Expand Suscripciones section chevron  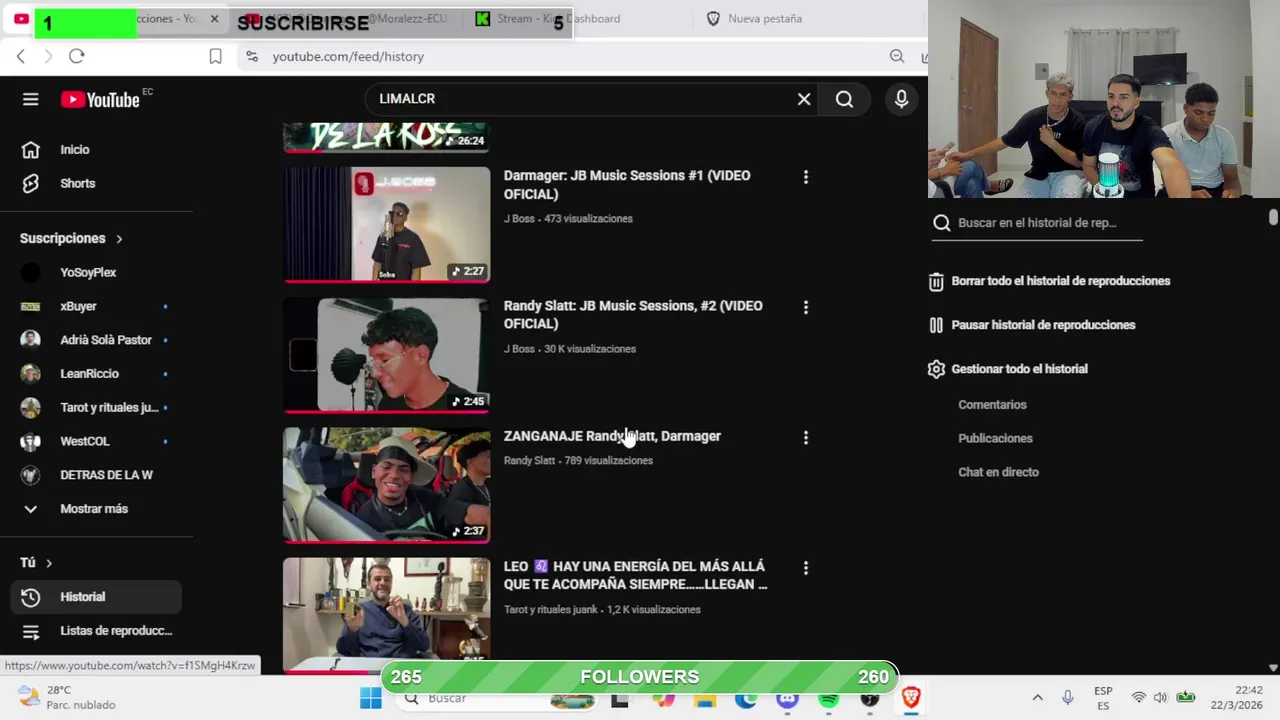pyautogui.click(x=119, y=239)
